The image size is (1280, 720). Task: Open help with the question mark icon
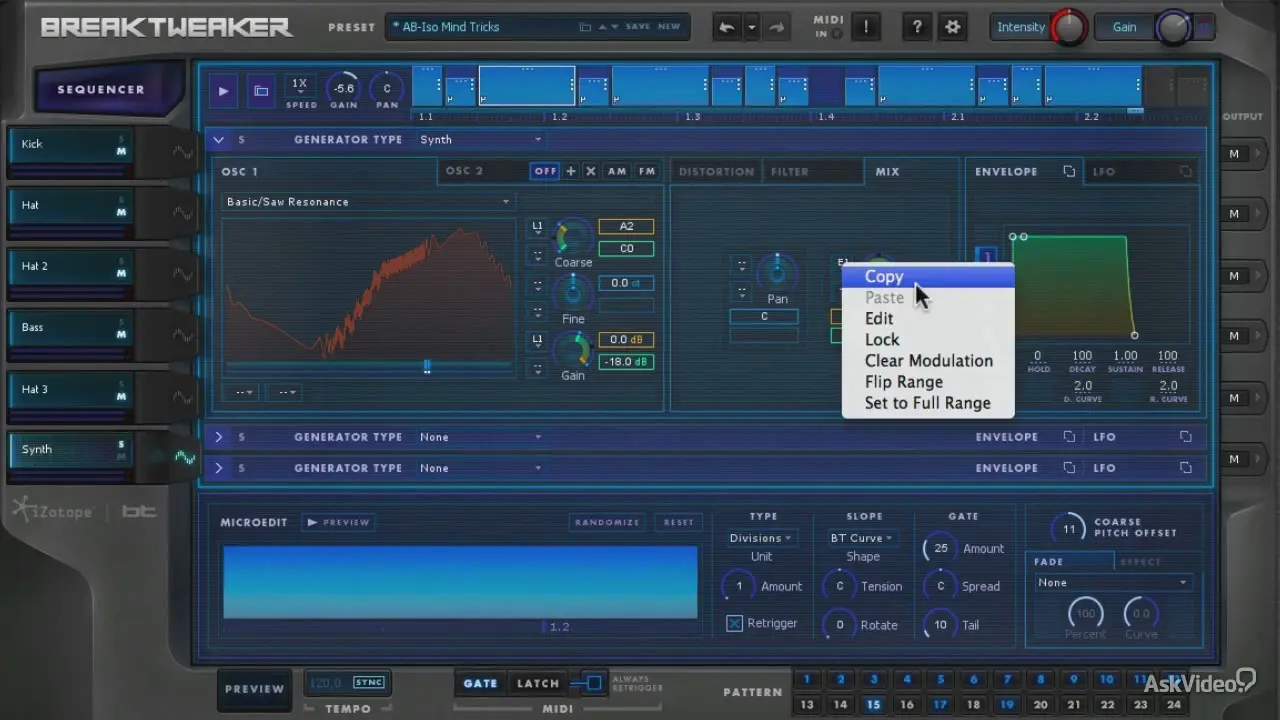(915, 28)
